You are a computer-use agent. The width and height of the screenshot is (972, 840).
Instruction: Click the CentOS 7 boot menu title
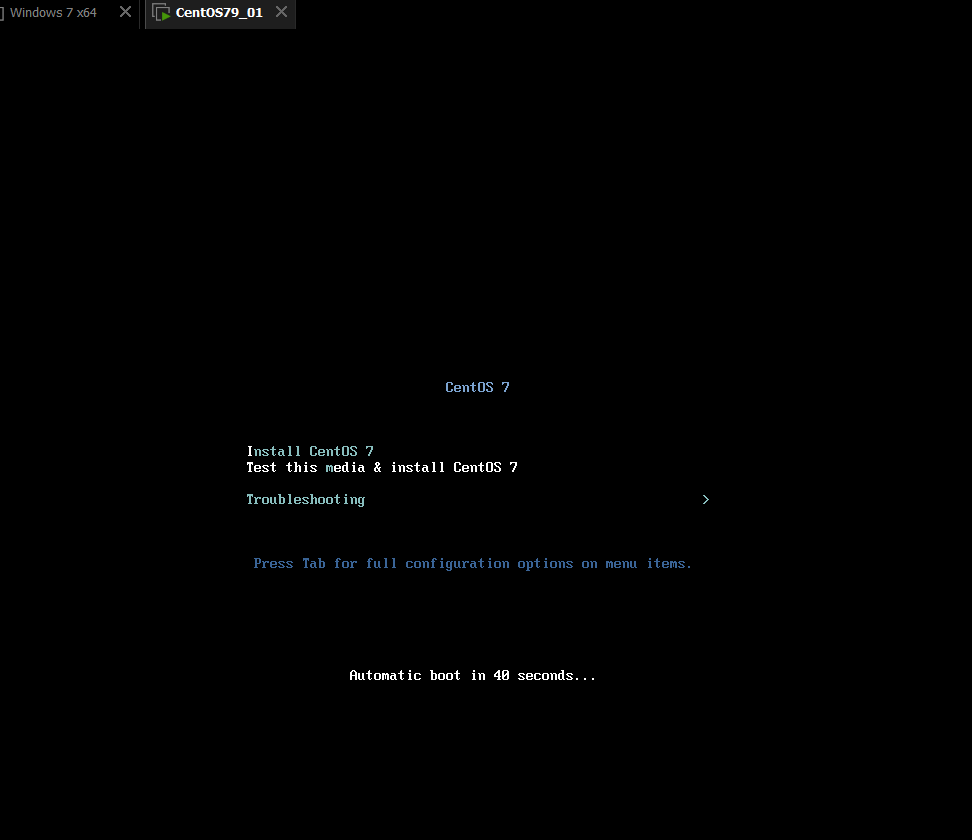tap(477, 387)
